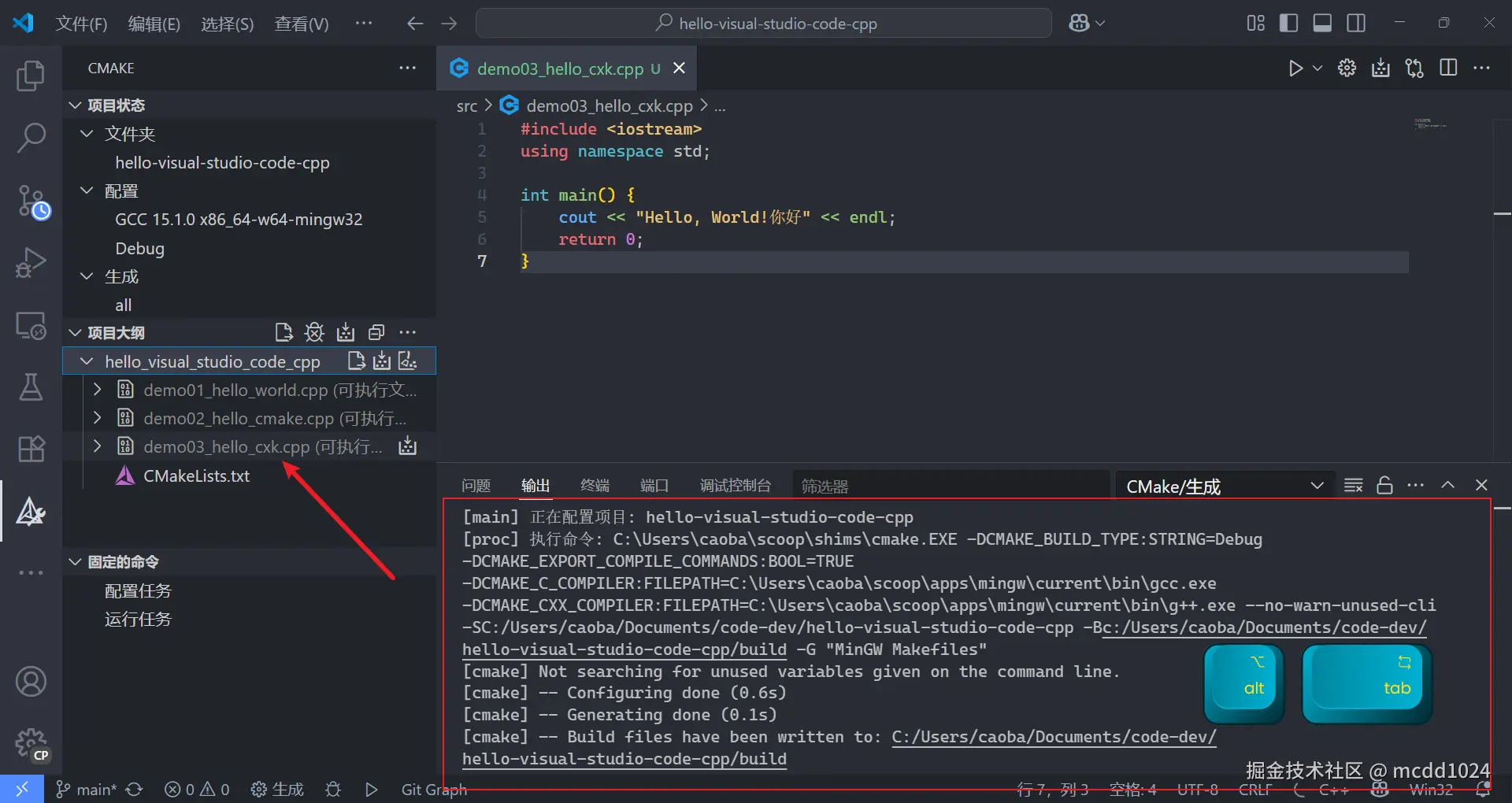Toggle the primary side bar
This screenshot has width=1512, height=803.
click(1289, 24)
